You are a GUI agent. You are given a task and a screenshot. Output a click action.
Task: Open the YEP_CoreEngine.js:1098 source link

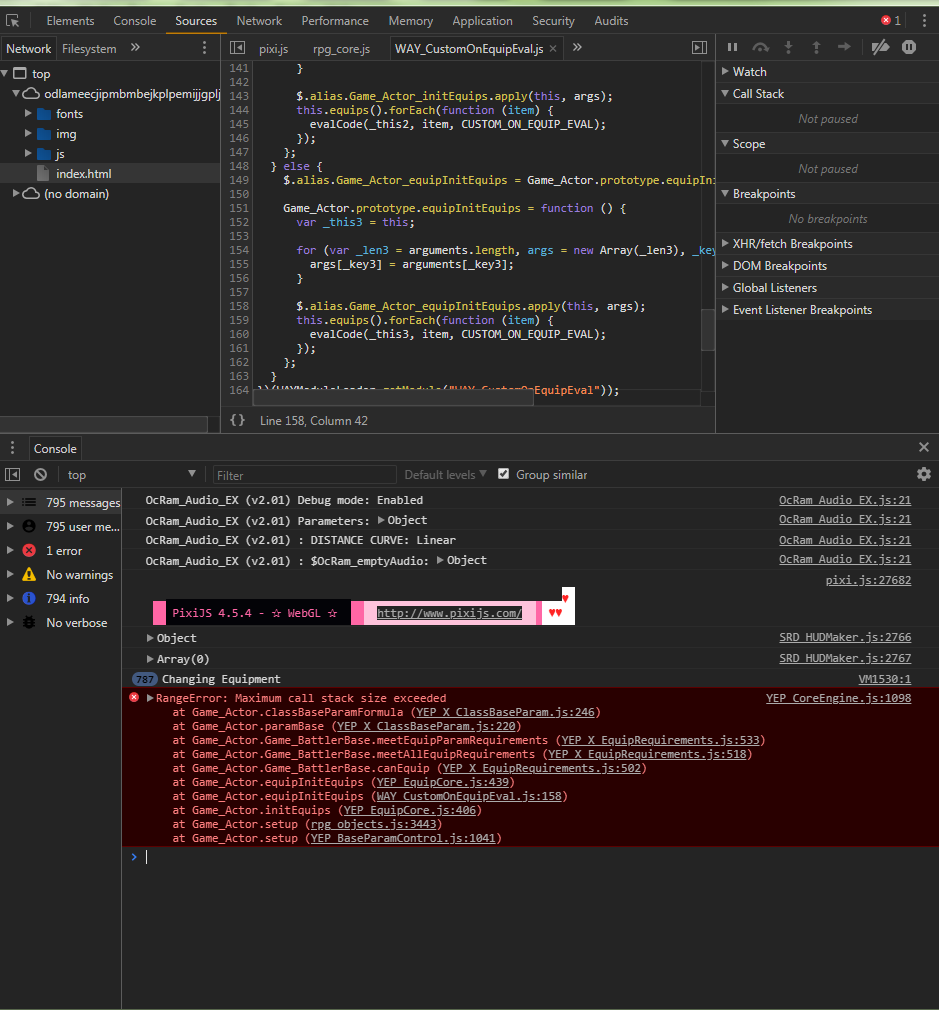[838, 698]
